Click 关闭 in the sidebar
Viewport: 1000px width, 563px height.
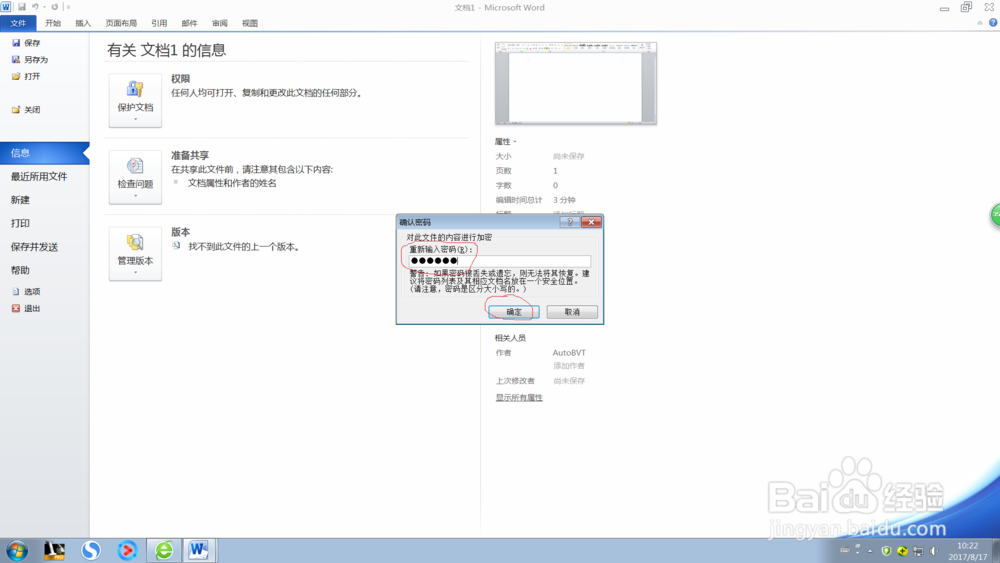click(26, 110)
